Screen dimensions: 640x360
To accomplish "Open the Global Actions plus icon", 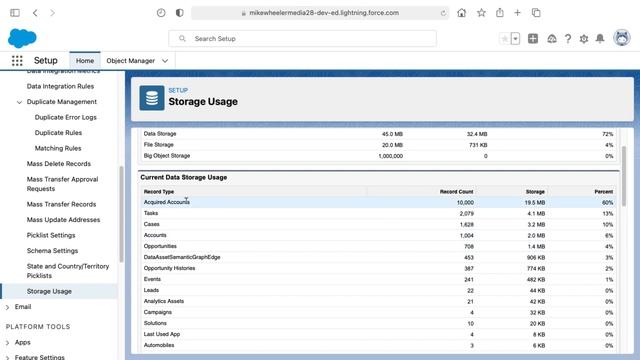I will pos(533,39).
